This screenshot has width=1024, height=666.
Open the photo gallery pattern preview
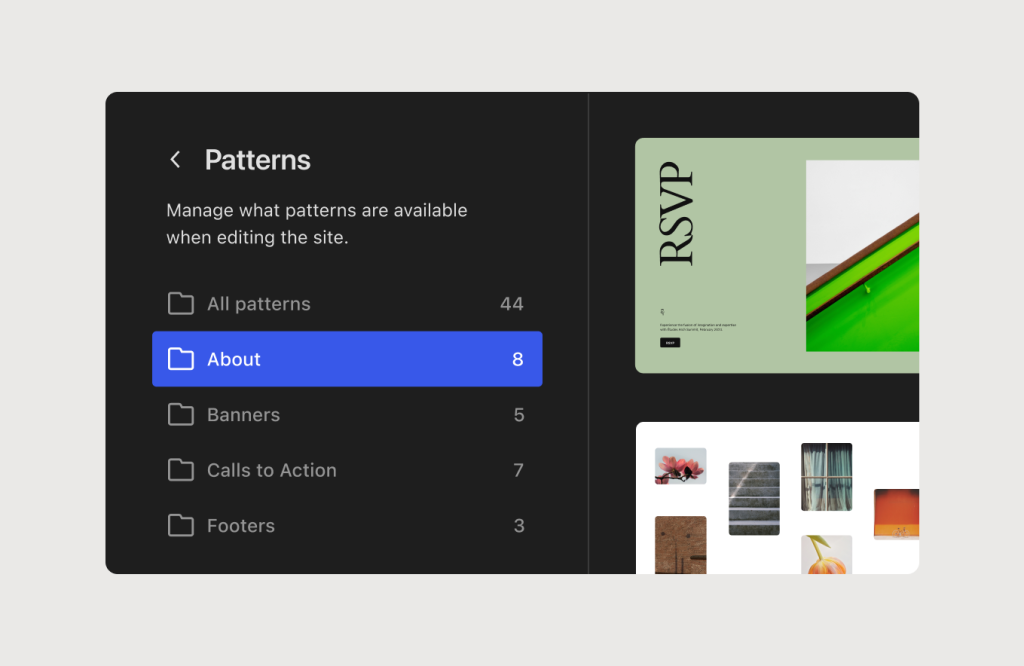click(x=790, y=500)
